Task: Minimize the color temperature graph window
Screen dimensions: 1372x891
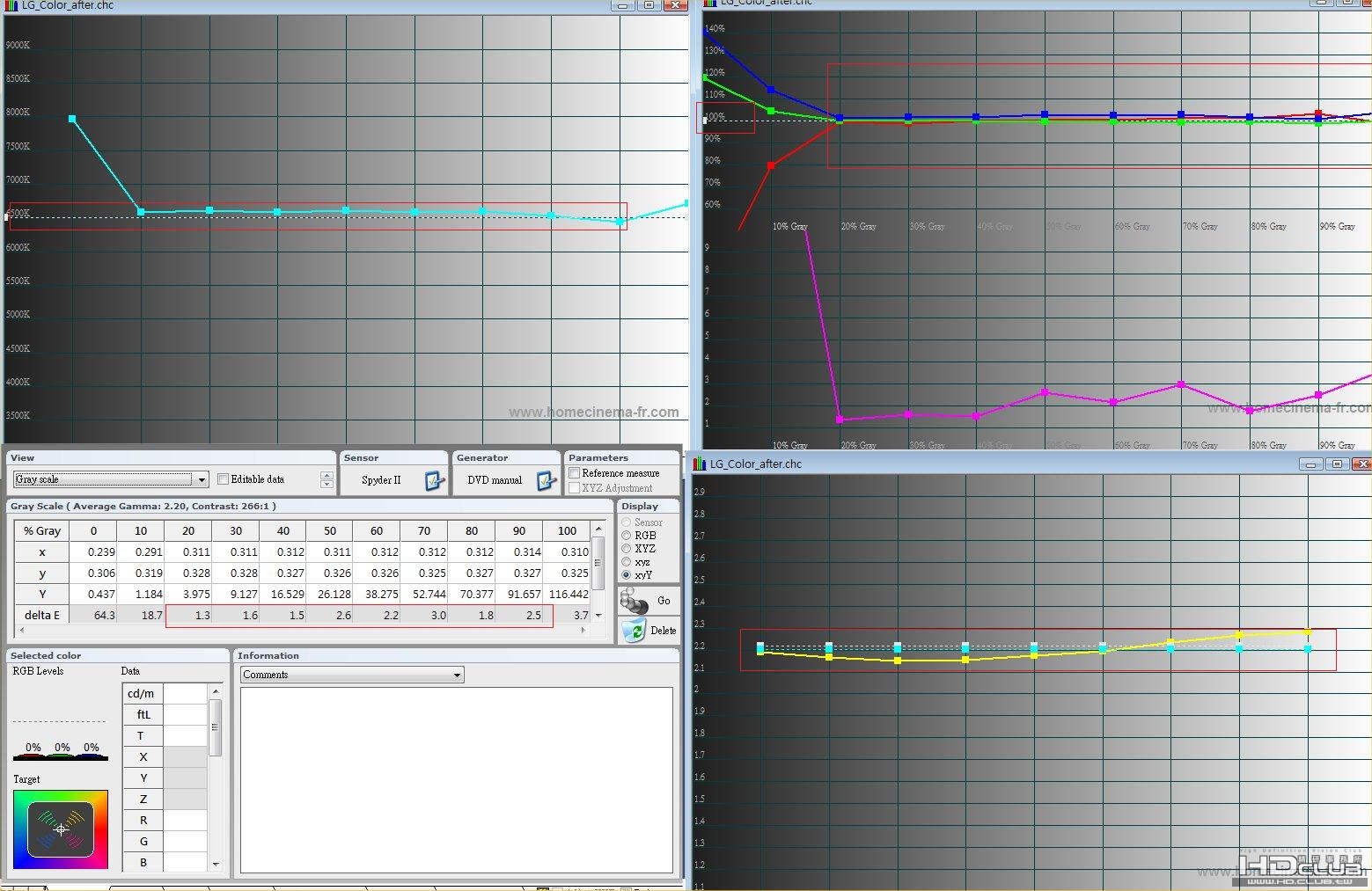Action: click(x=622, y=5)
